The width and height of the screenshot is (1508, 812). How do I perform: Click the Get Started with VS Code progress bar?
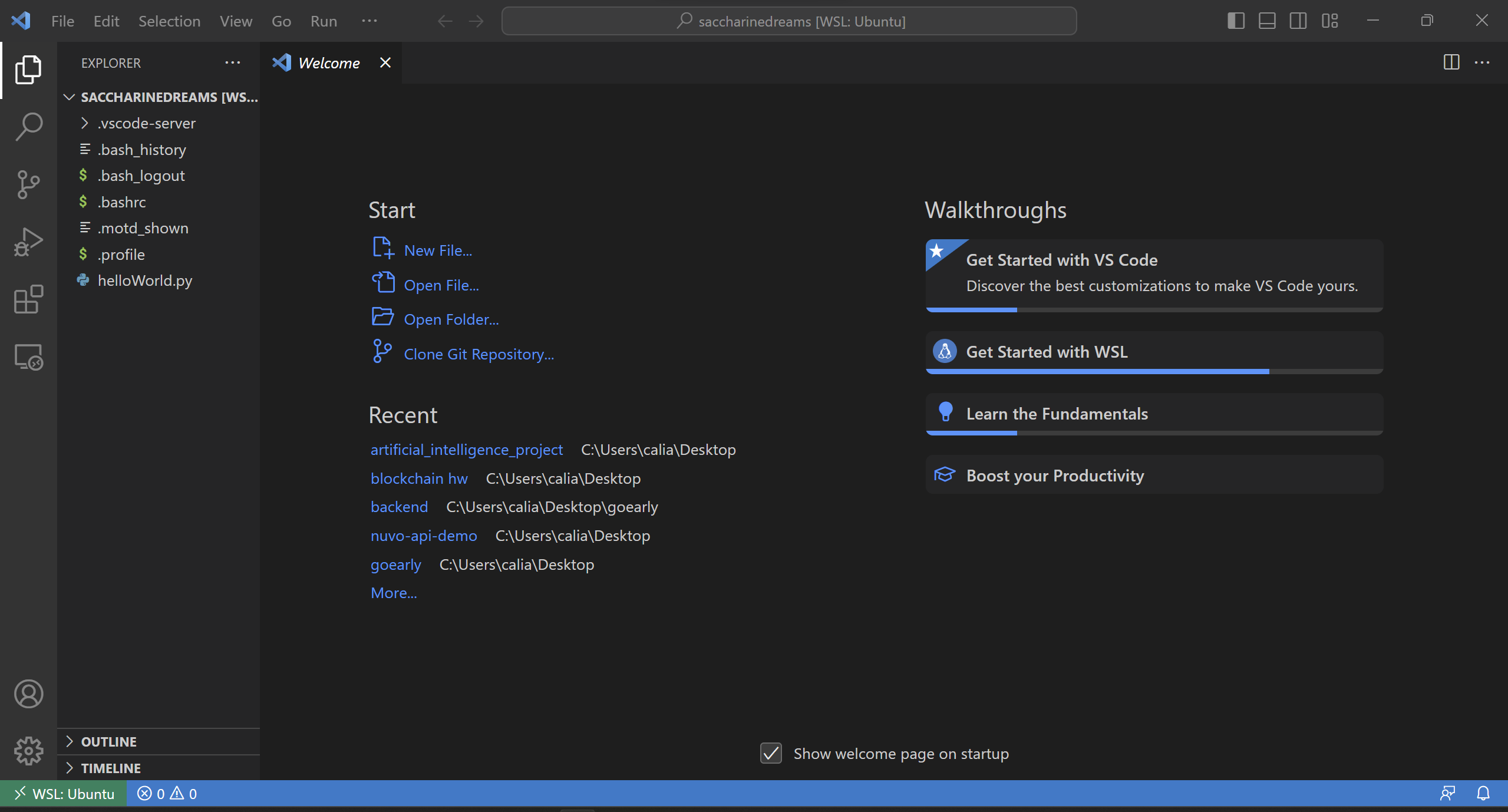click(x=1154, y=309)
